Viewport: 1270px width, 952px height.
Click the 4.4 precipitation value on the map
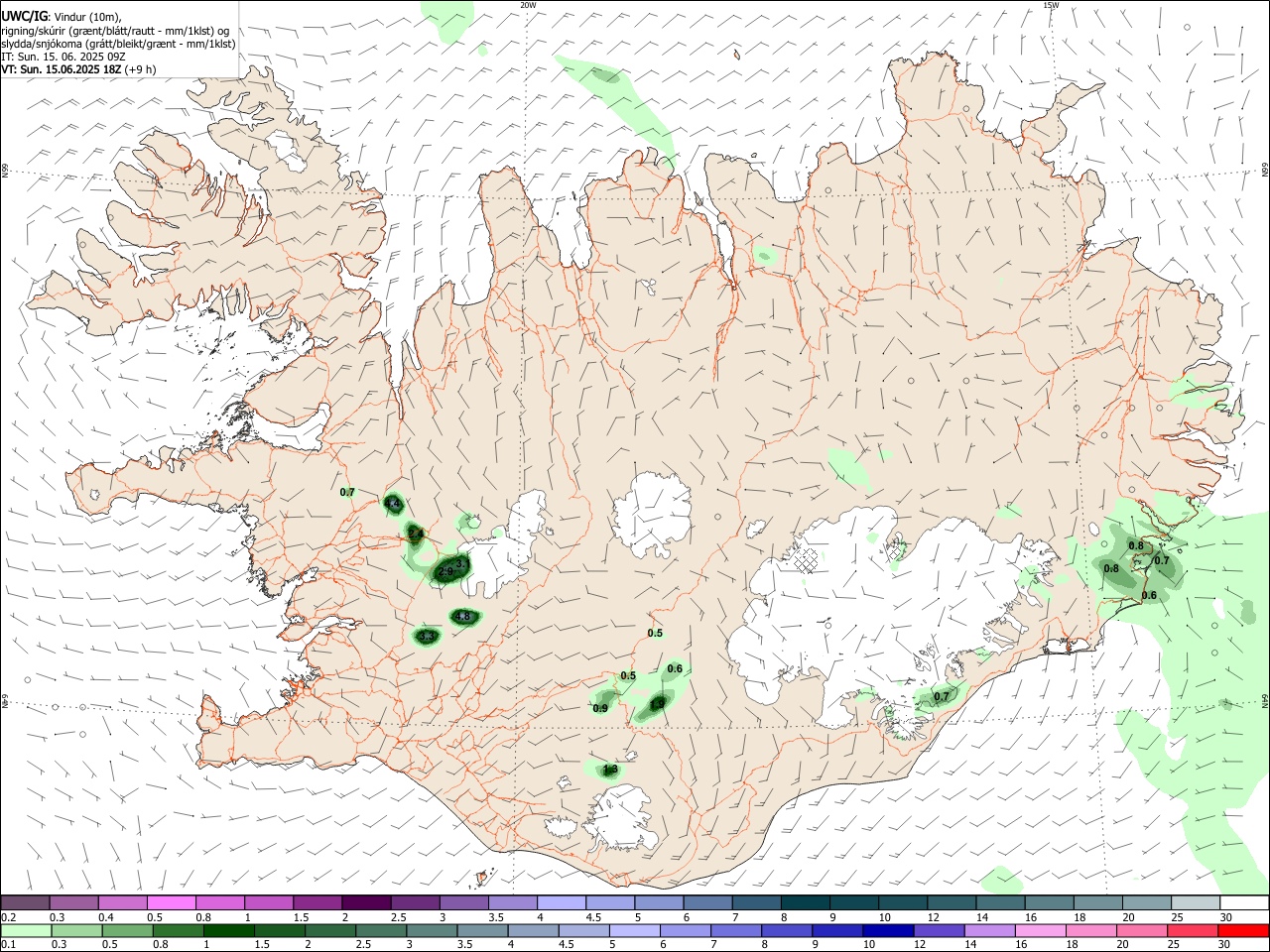pyautogui.click(x=393, y=505)
